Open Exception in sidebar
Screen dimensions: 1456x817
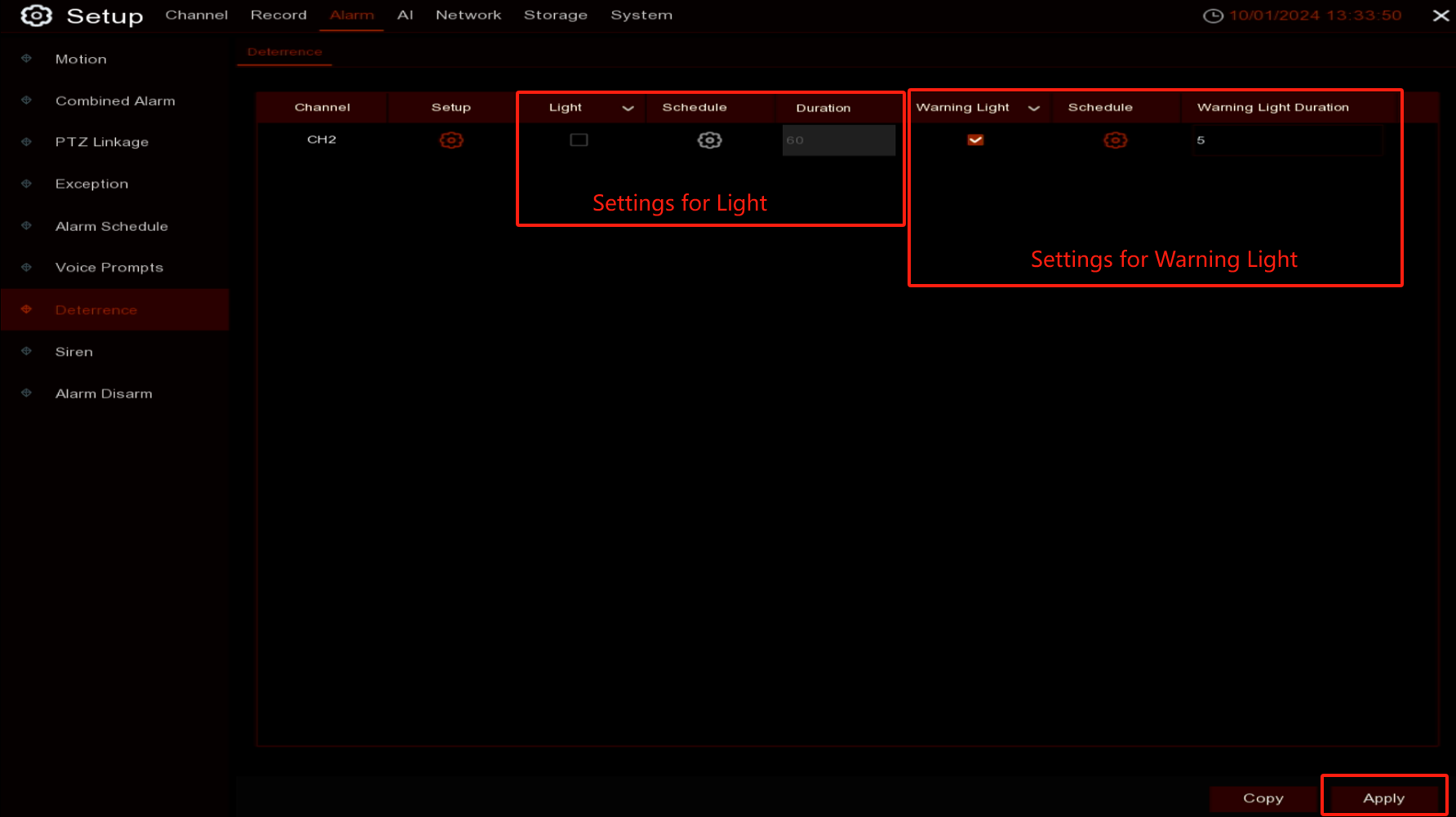pos(91,184)
